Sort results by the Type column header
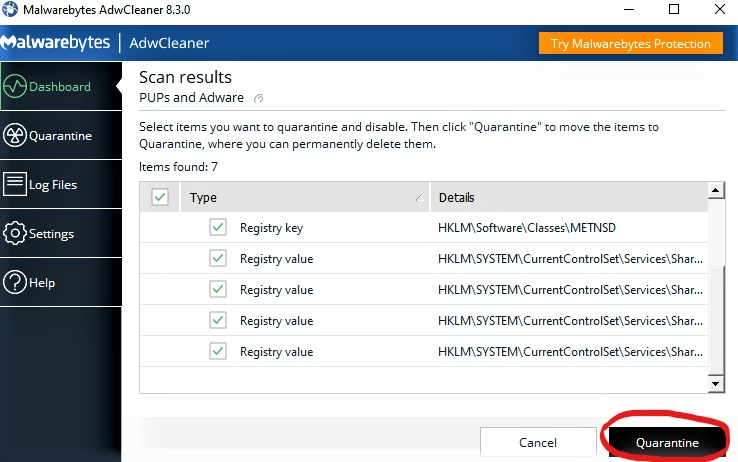 pyautogui.click(x=305, y=197)
